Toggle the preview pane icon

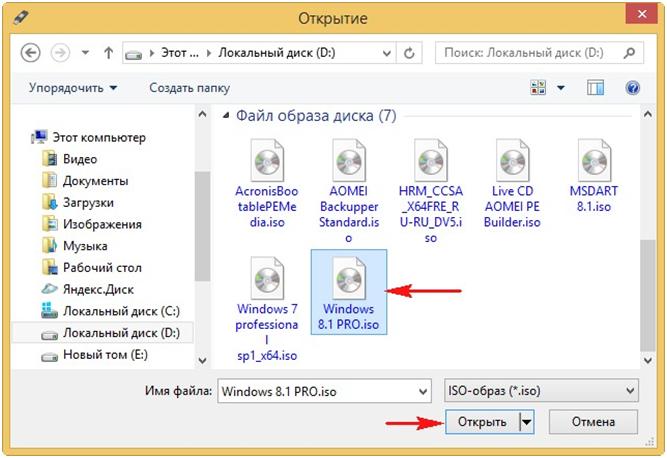(595, 88)
